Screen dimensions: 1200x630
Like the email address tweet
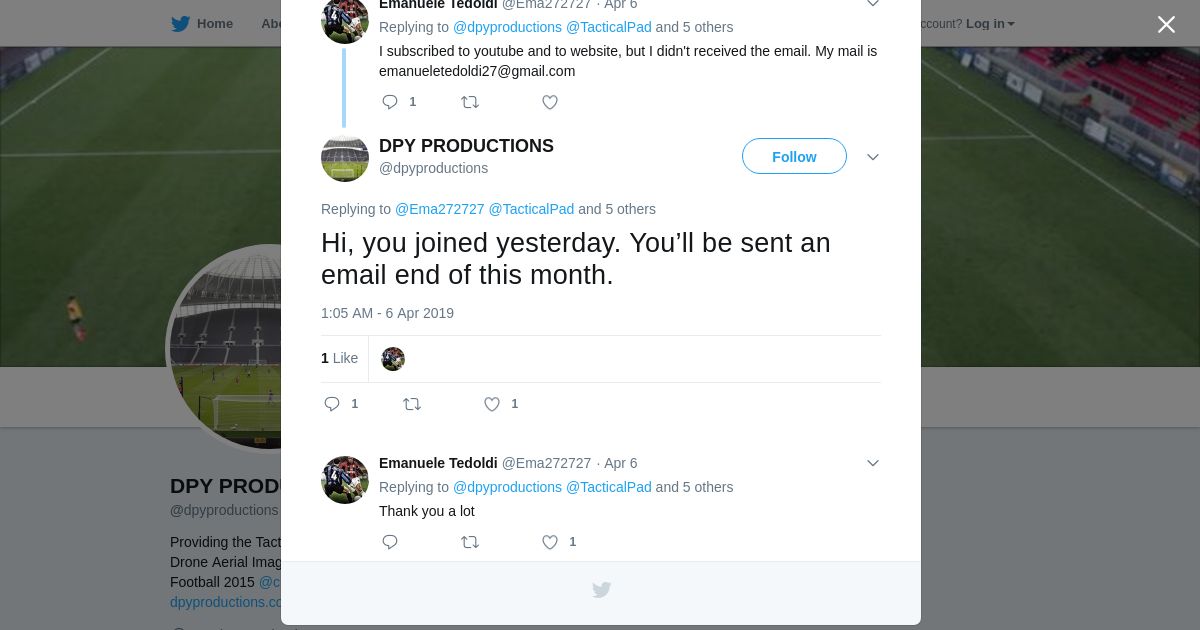click(550, 102)
